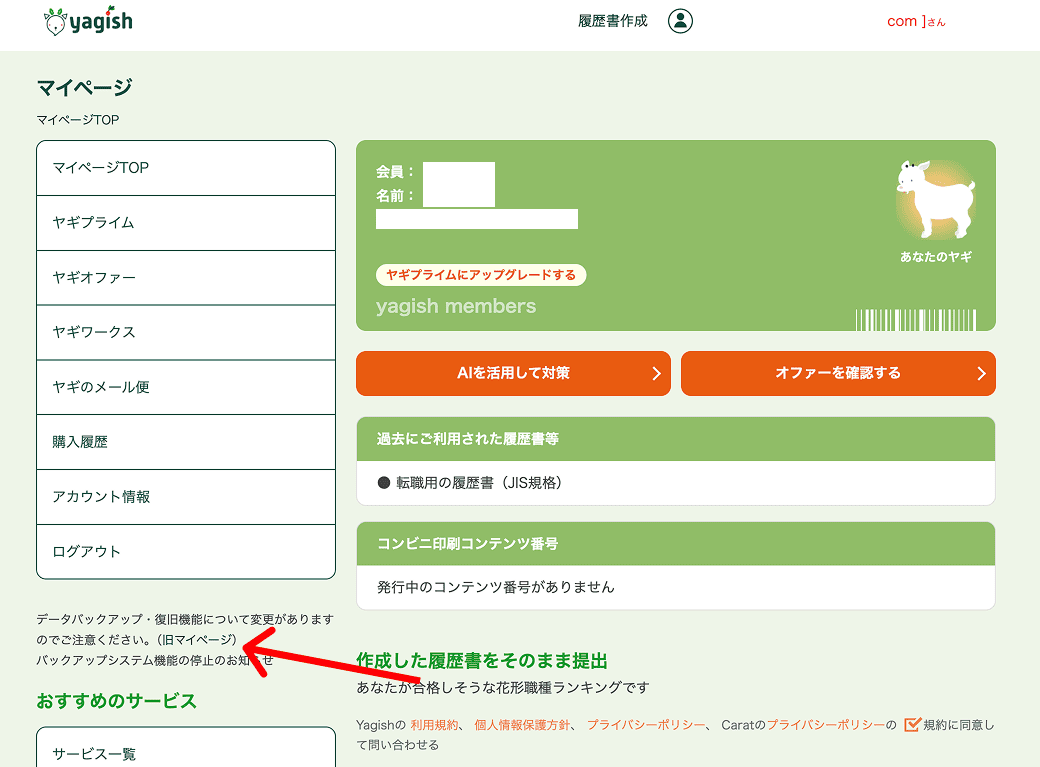Open 購入履歴 sidebar item
The width and height of the screenshot is (1040, 767).
click(186, 442)
